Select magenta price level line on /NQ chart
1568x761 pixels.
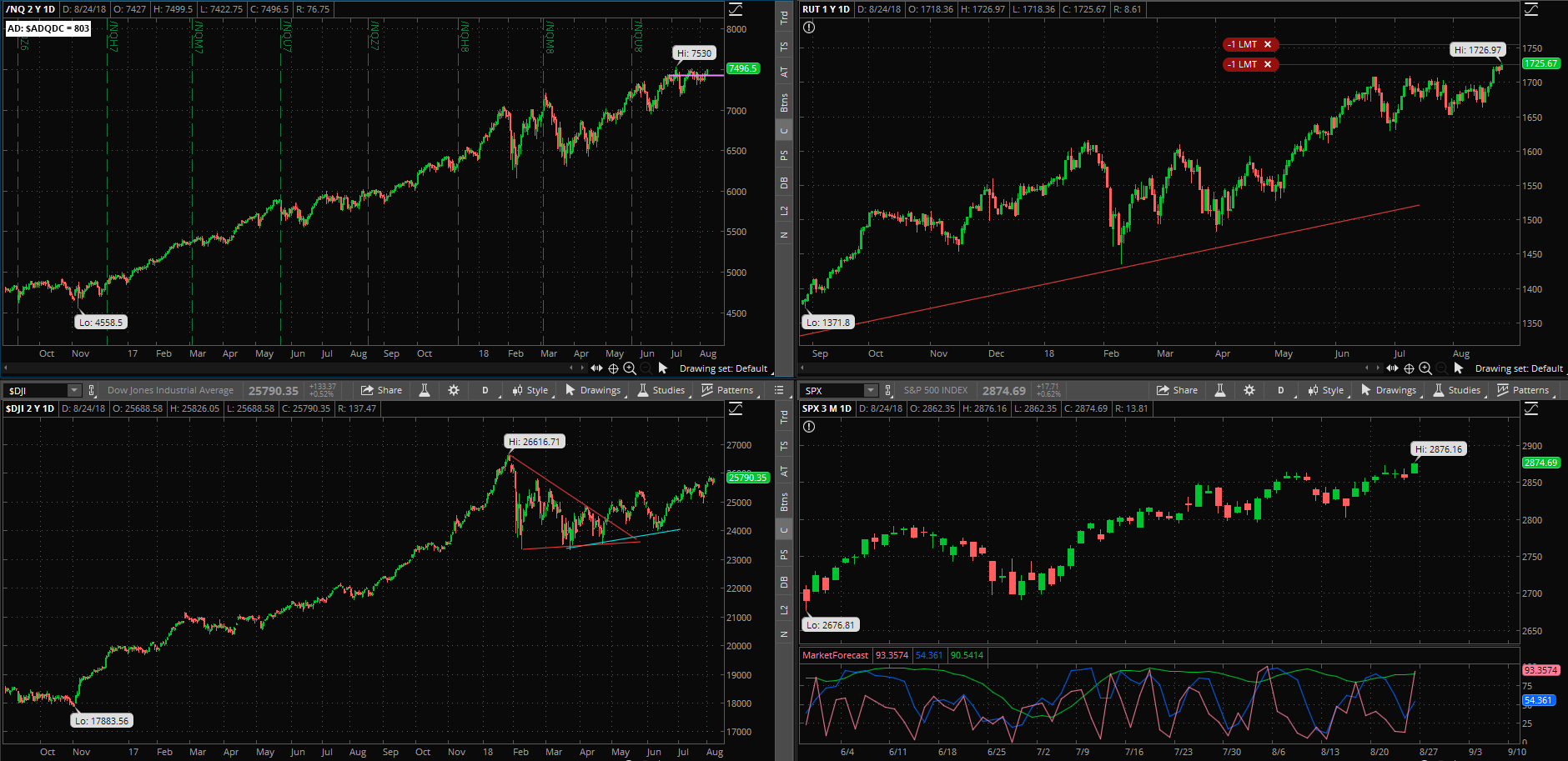(696, 76)
